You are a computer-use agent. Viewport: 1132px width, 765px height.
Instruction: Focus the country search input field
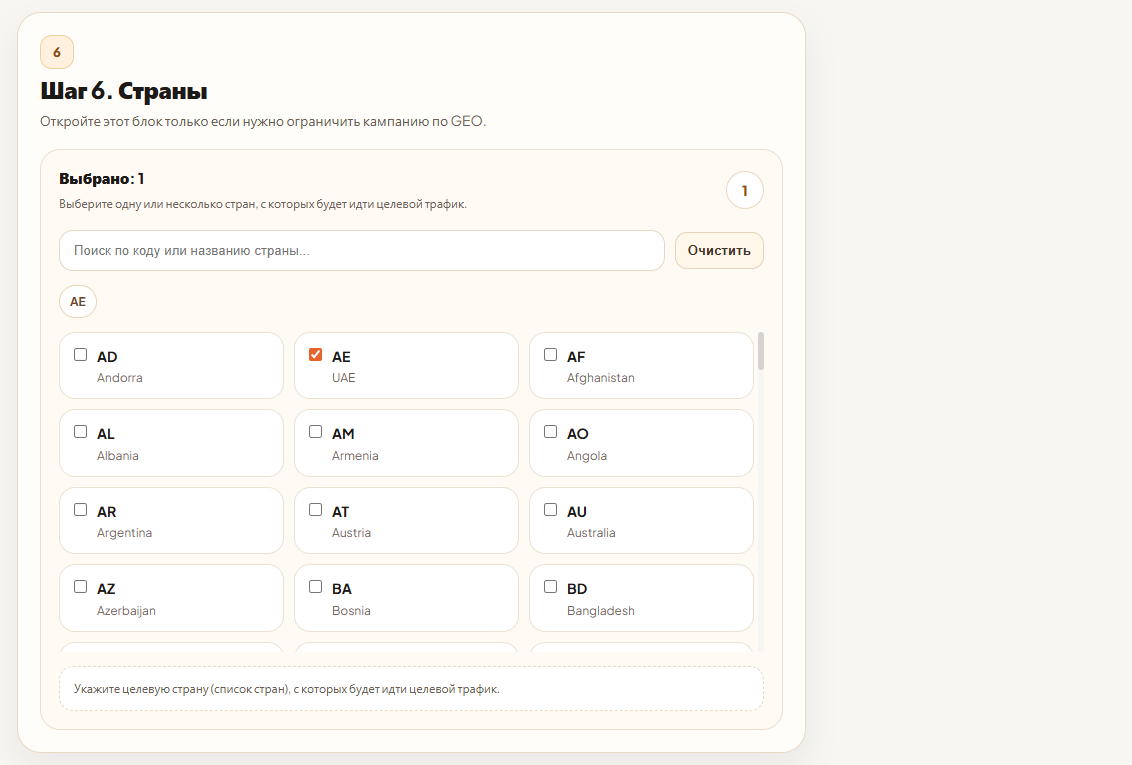[x=361, y=251]
